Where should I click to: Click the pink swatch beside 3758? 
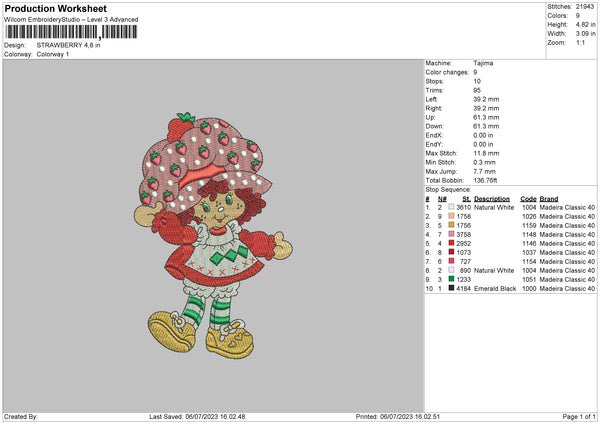(452, 234)
